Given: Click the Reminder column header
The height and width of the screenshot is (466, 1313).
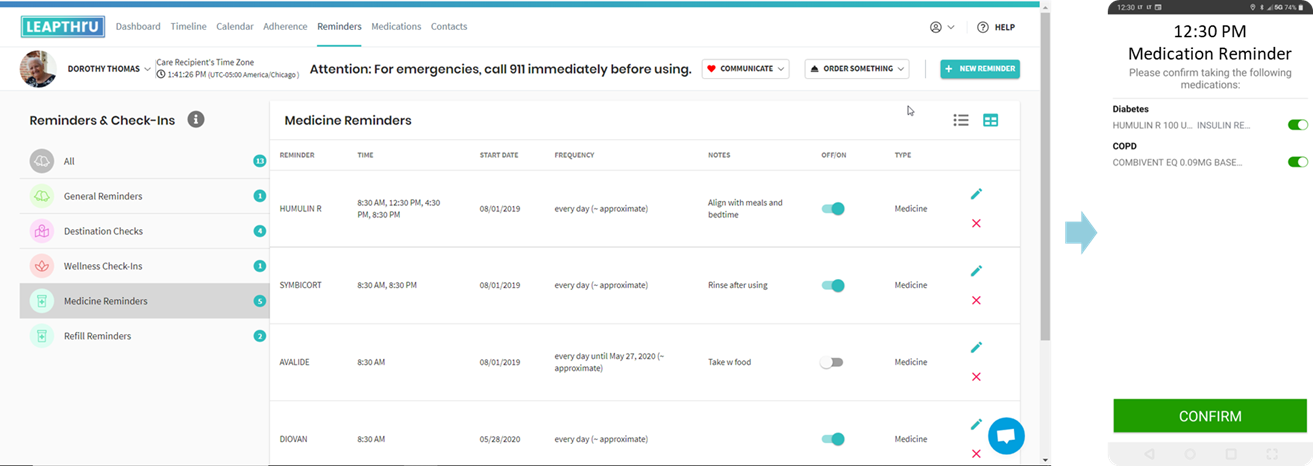Looking at the screenshot, I should (297, 155).
